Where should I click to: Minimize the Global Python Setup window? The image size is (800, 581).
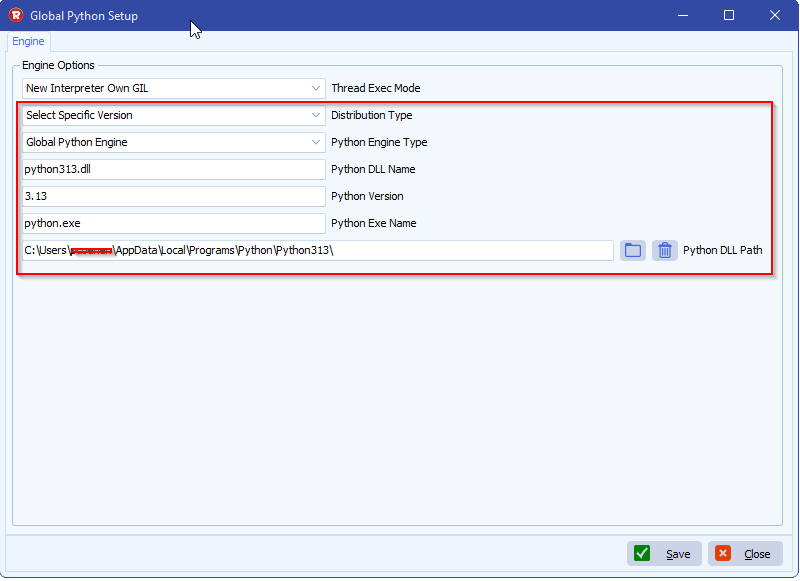click(683, 15)
